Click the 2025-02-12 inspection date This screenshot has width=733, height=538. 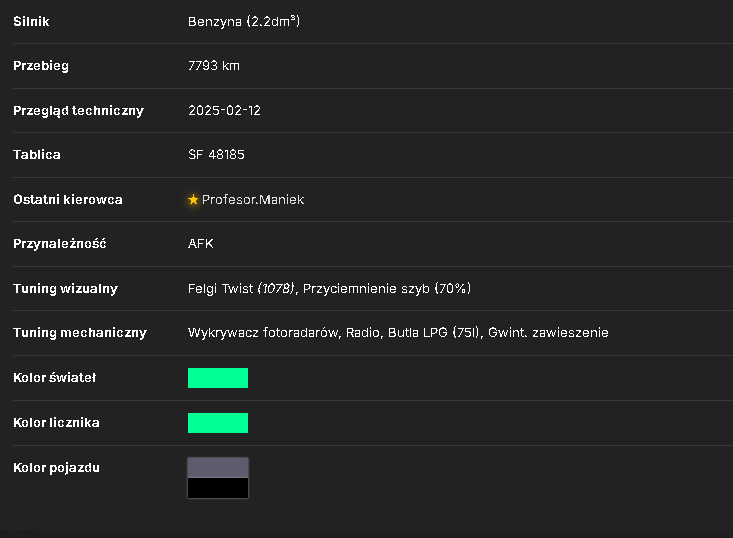click(x=224, y=110)
